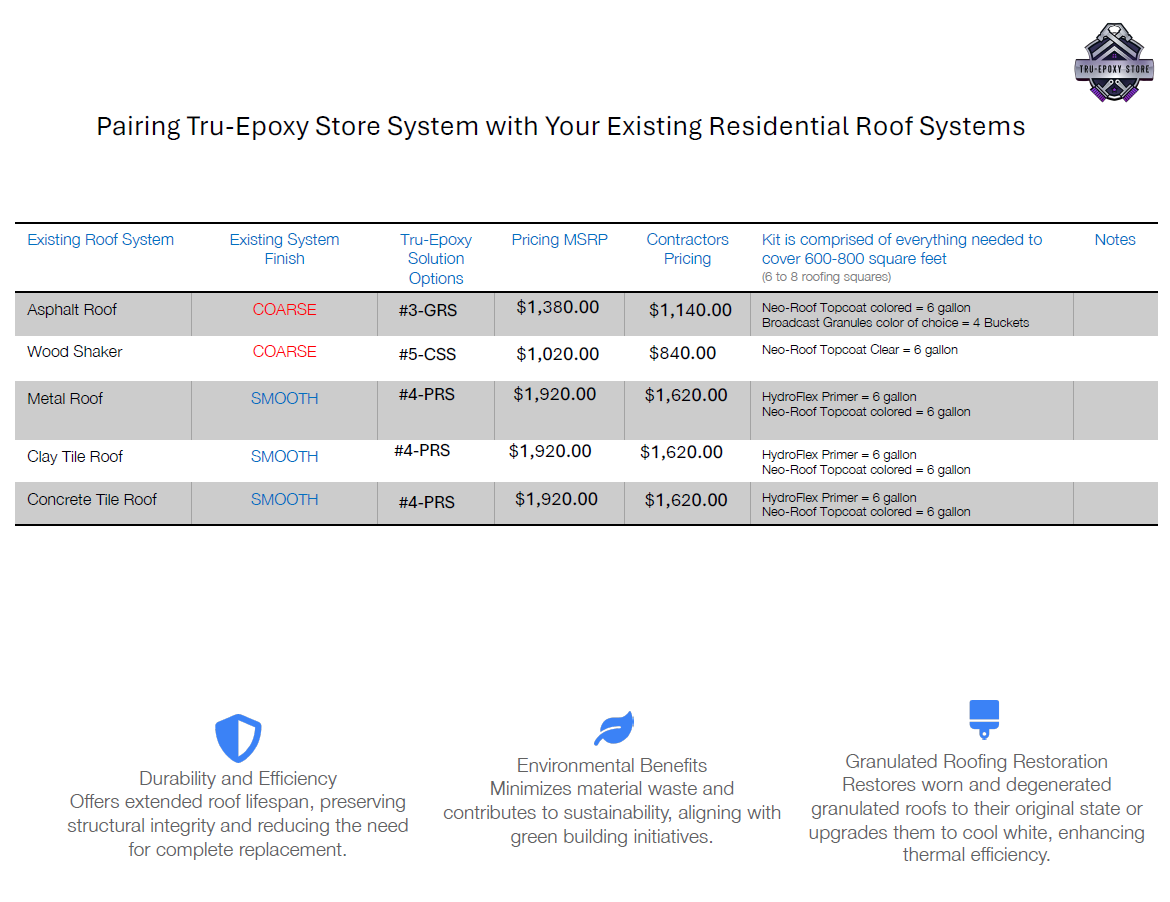The image size is (1170, 902).
Task: Click the $1,620.00 contractor price for Clay Tile Roof
Action: click(x=681, y=451)
